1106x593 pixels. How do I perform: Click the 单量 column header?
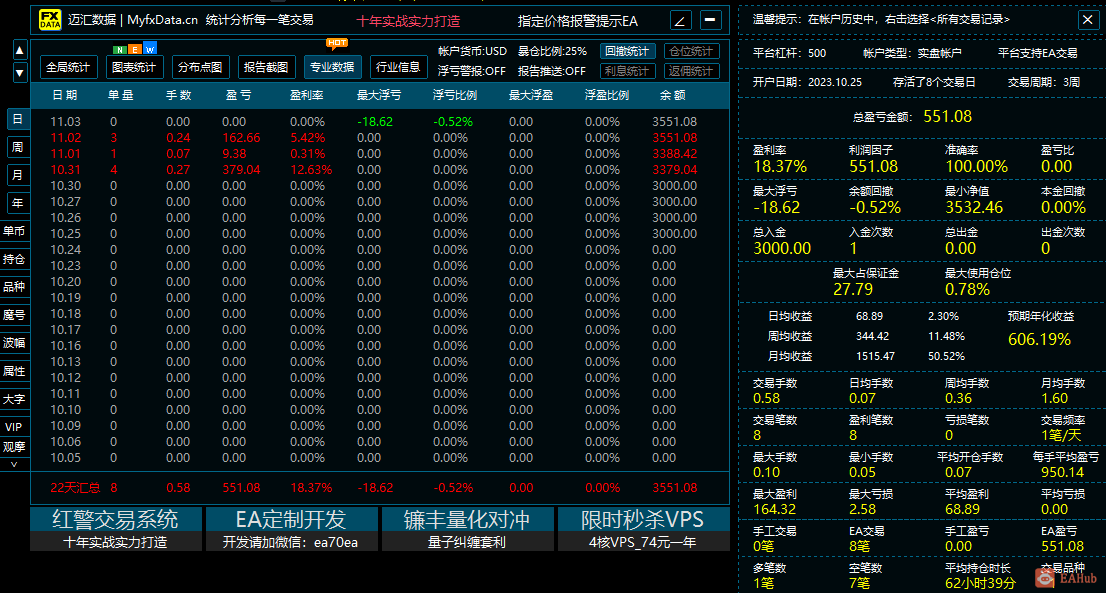(121, 95)
